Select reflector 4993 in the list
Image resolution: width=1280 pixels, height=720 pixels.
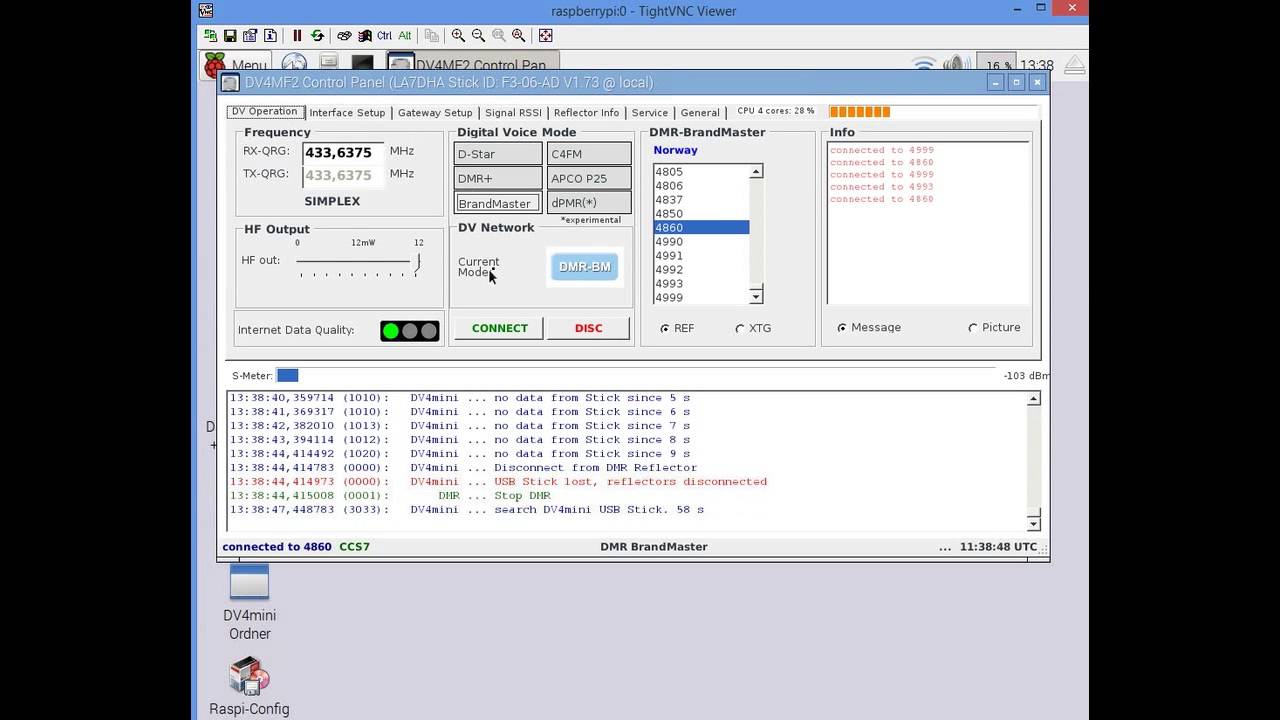(x=701, y=284)
